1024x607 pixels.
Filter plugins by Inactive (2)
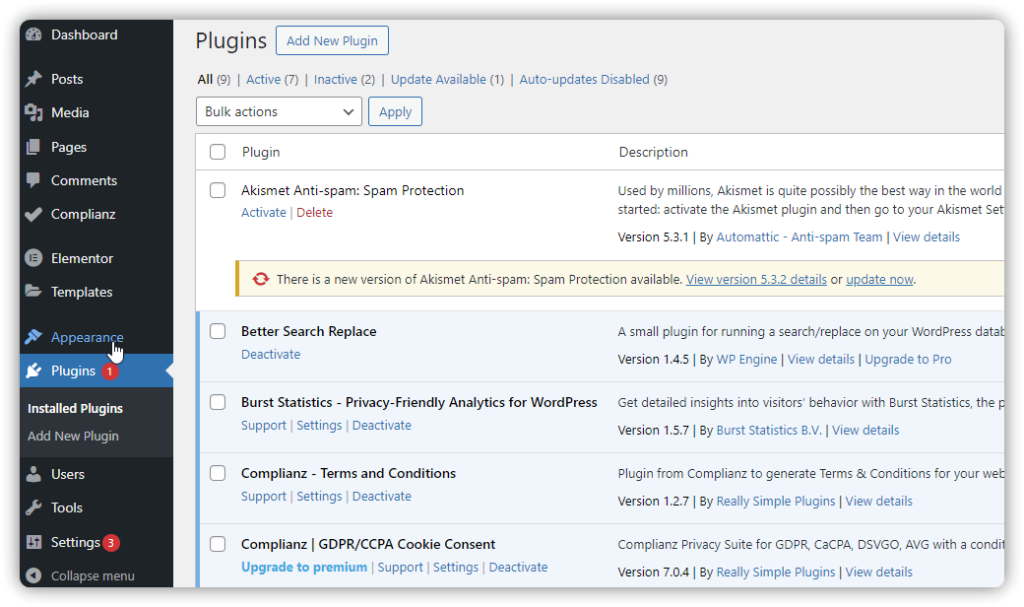[x=344, y=80]
